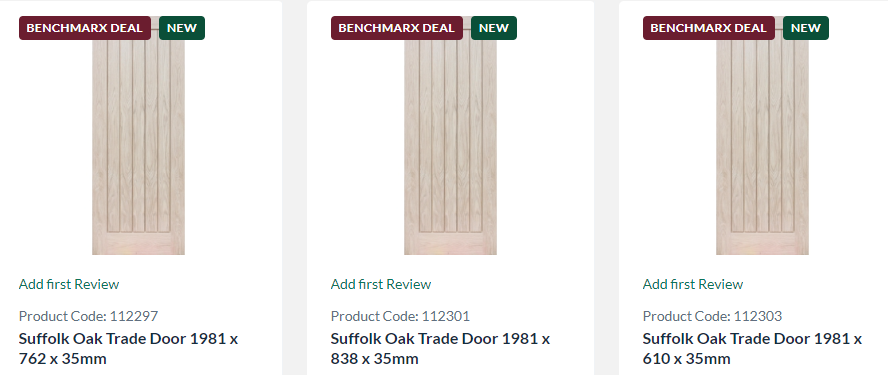This screenshot has width=888, height=375.
Task: Click the Product Code: 112297 text
Action: coord(88,316)
